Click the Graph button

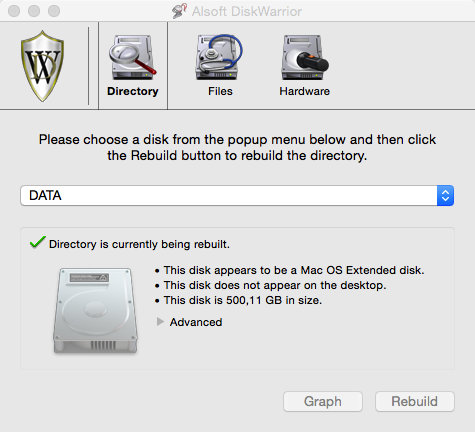pyautogui.click(x=323, y=401)
